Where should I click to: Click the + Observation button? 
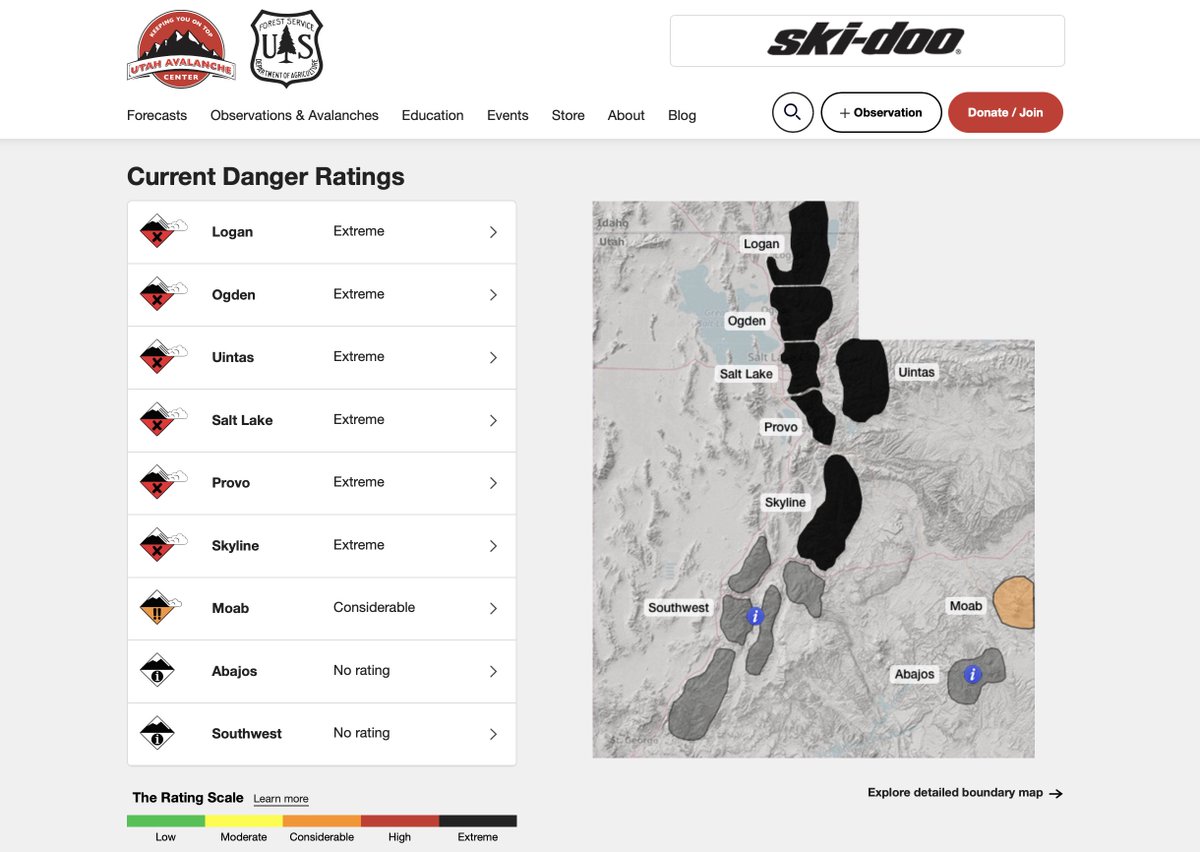(x=880, y=112)
